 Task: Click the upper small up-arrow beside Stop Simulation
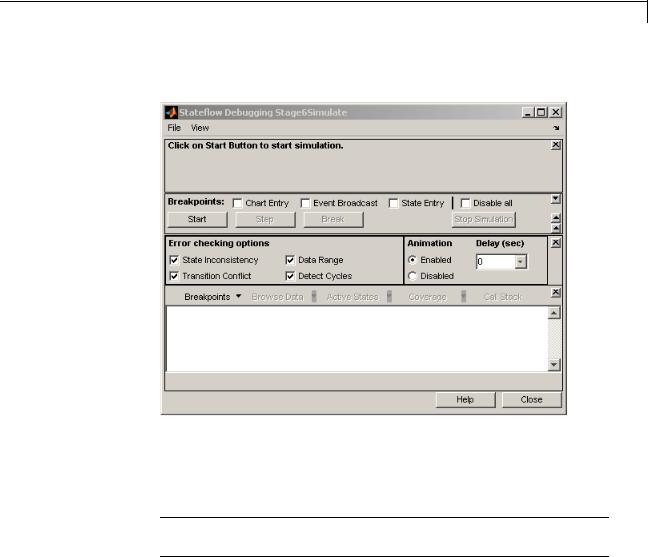tap(556, 218)
